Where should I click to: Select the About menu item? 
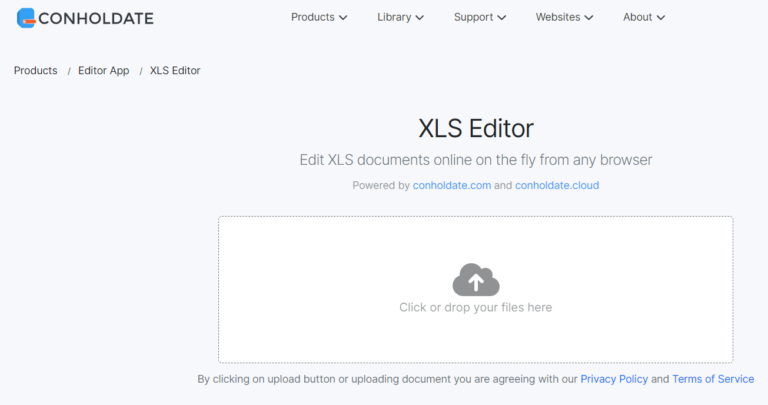click(637, 17)
